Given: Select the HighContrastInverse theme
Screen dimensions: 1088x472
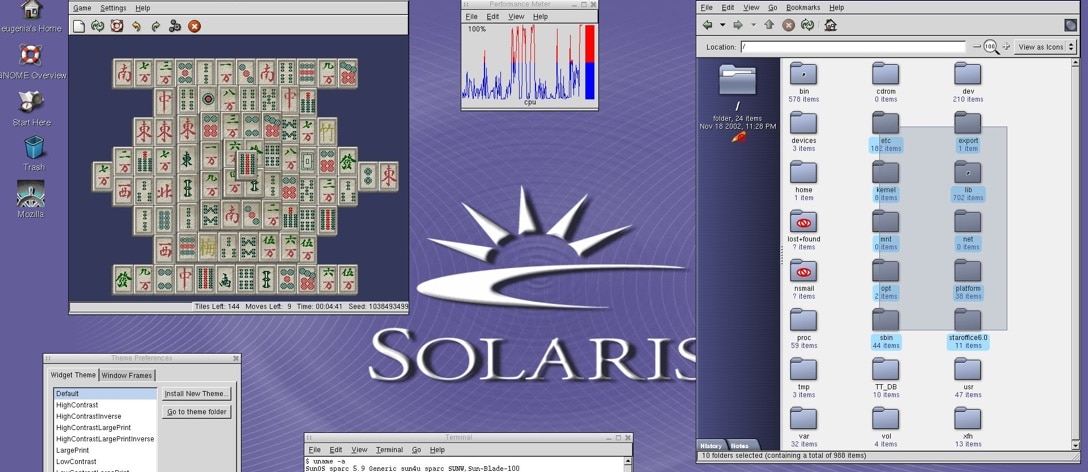Looking at the screenshot, I should 105,416.
